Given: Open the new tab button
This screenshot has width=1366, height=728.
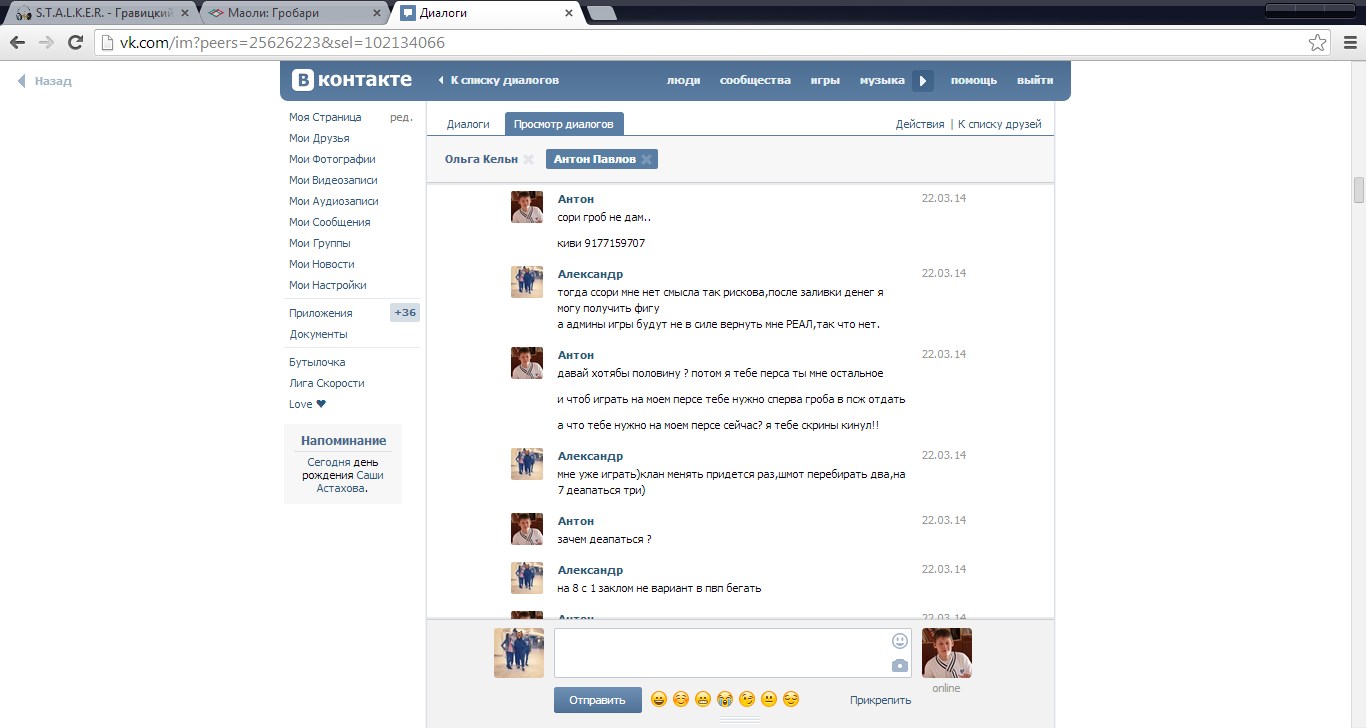Looking at the screenshot, I should coord(602,13).
